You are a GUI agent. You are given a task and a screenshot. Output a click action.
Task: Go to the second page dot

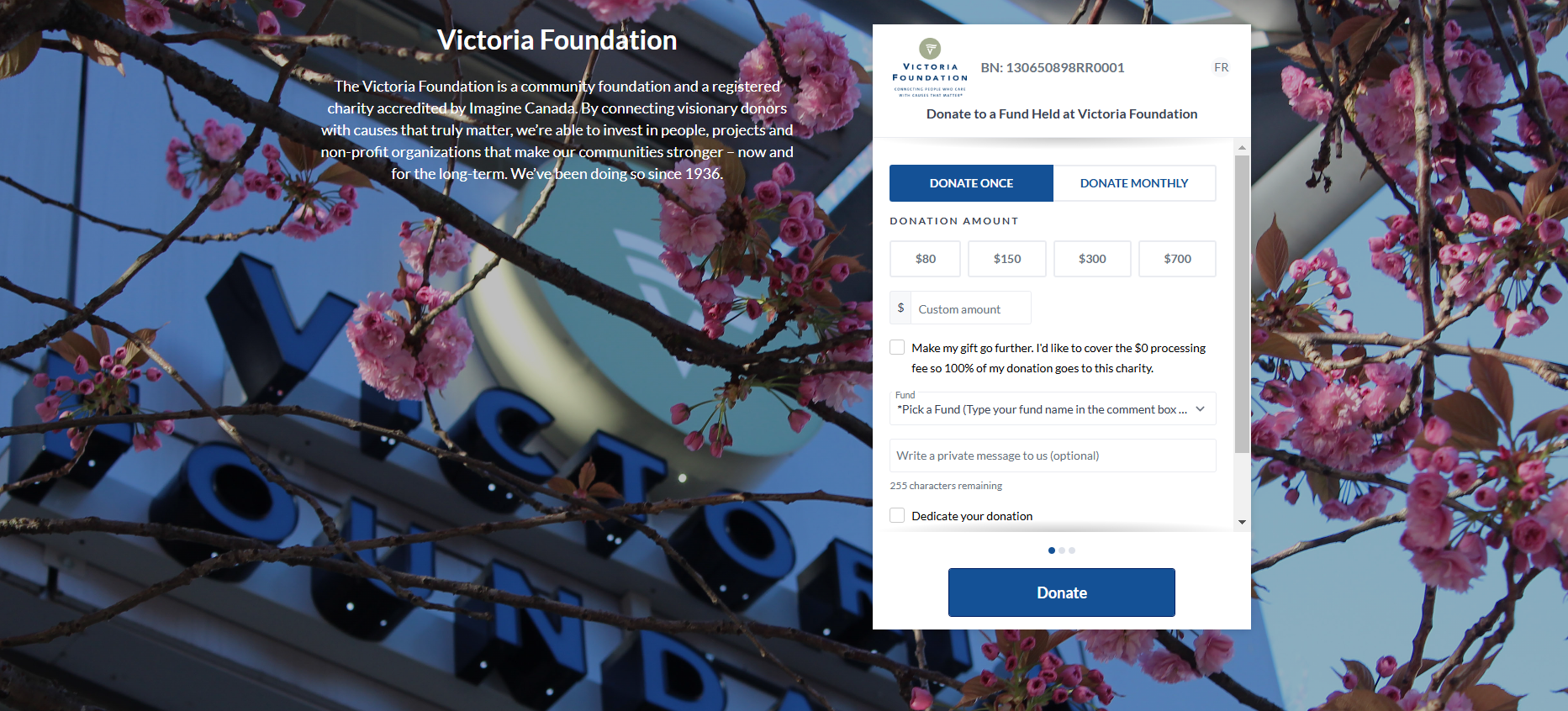pos(1062,550)
